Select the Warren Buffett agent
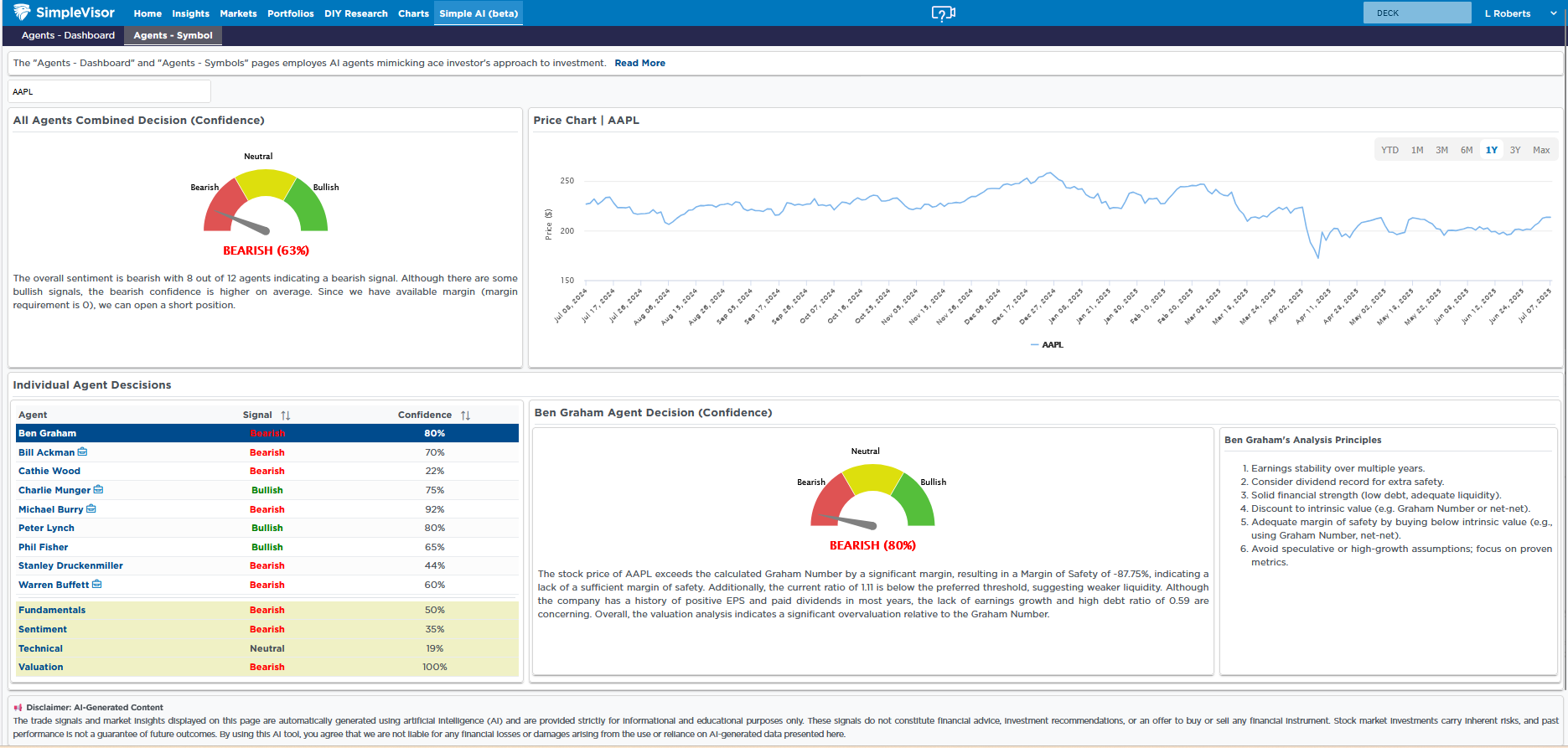Viewport: 1568px width, 748px height. [54, 585]
